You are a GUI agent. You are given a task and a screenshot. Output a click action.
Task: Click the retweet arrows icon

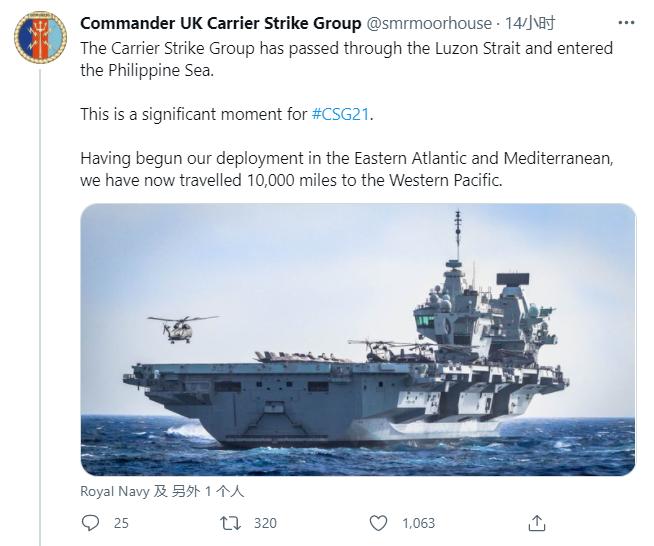click(x=229, y=523)
